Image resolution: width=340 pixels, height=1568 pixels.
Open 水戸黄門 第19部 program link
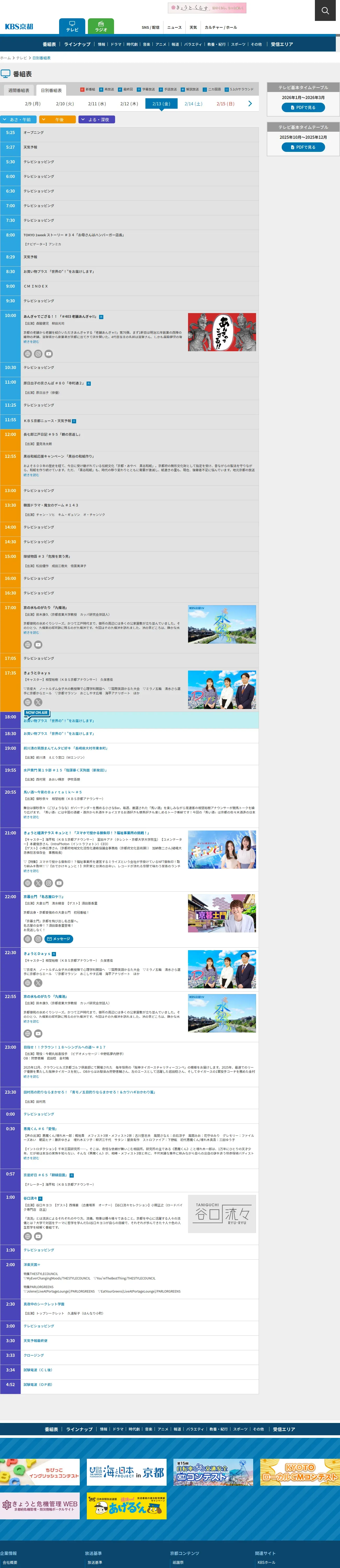65,770
